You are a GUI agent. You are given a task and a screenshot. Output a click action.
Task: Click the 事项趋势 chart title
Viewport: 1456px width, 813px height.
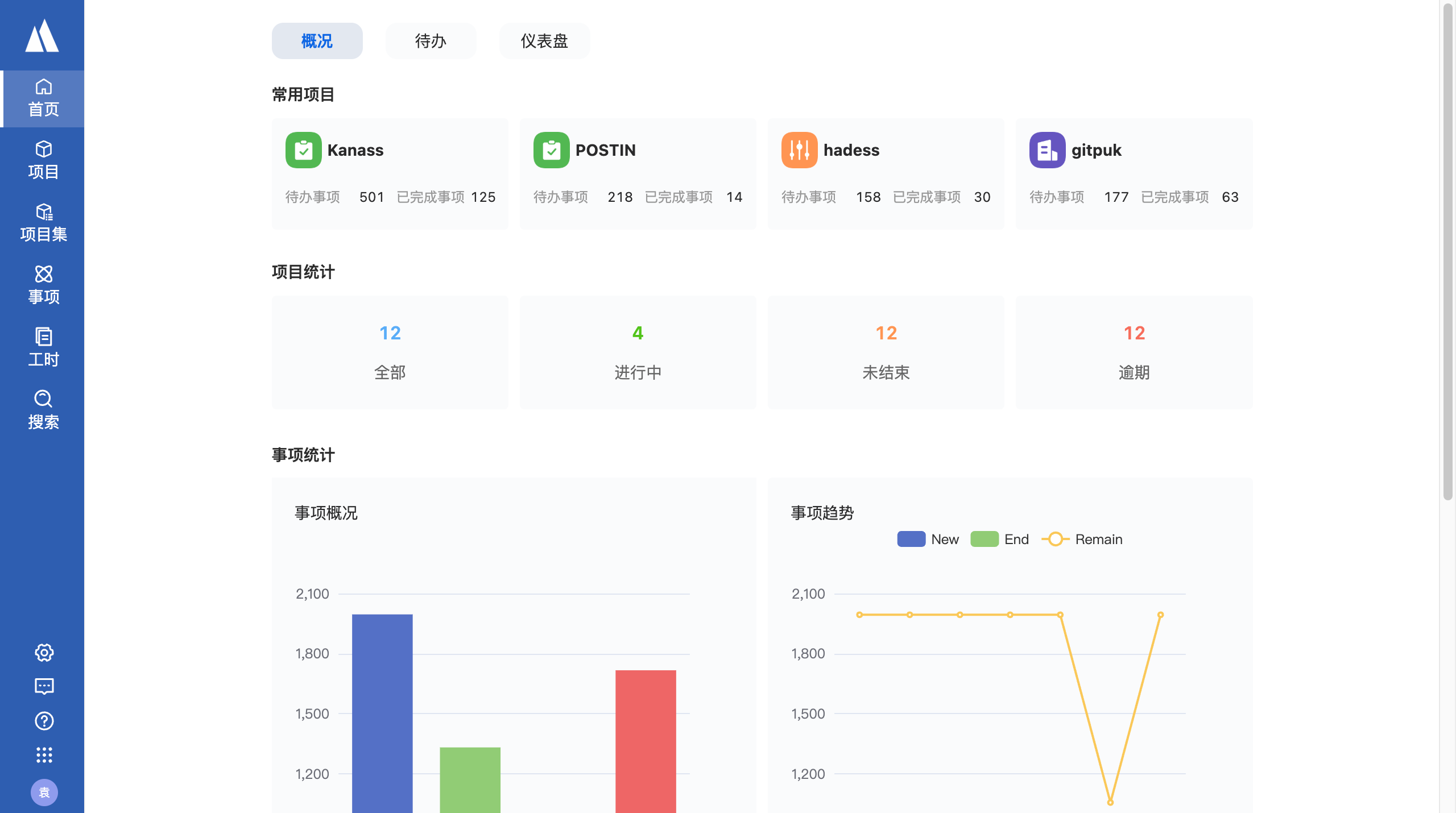tap(822, 513)
